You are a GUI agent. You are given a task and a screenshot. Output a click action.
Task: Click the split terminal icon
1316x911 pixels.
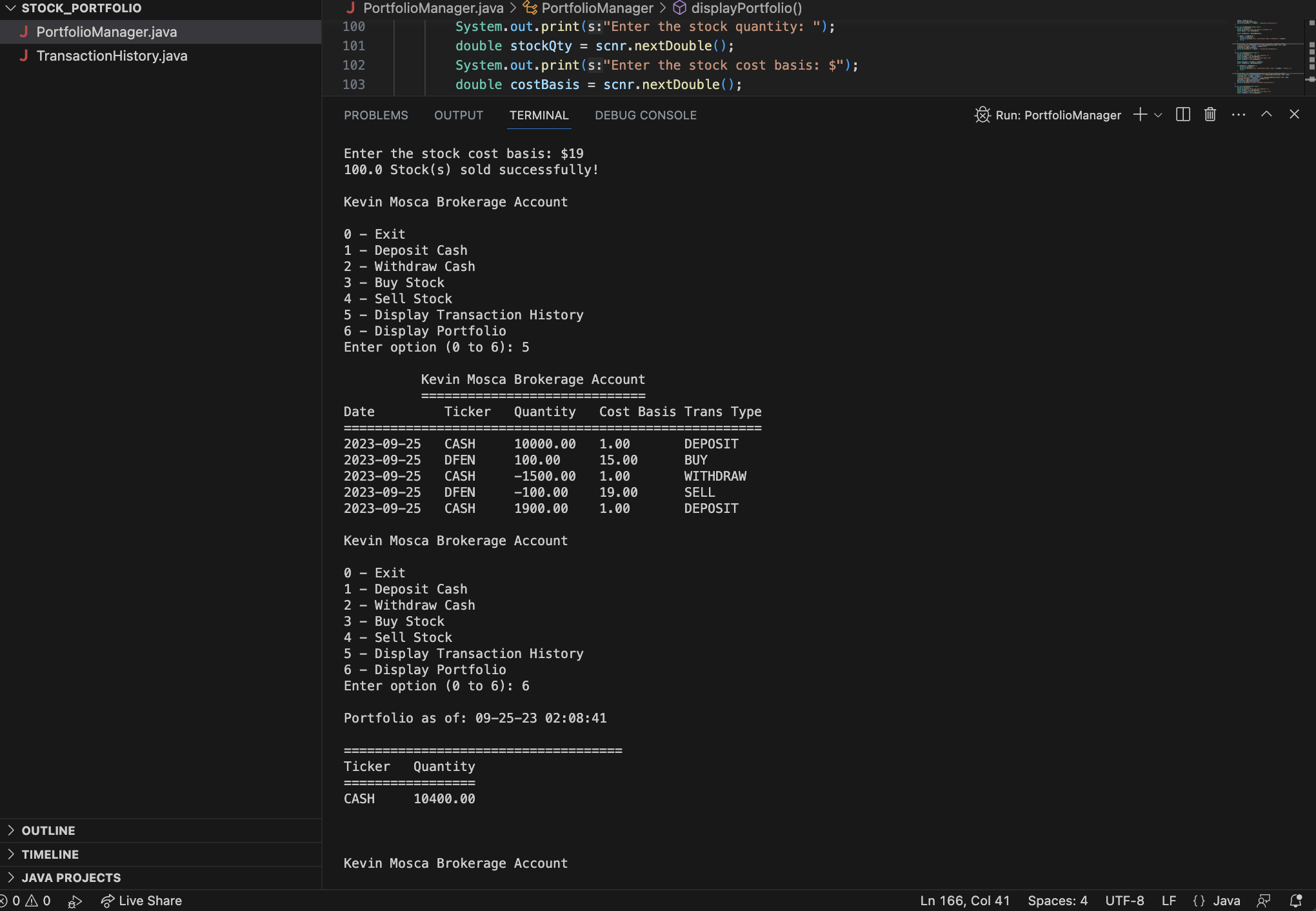pyautogui.click(x=1182, y=115)
